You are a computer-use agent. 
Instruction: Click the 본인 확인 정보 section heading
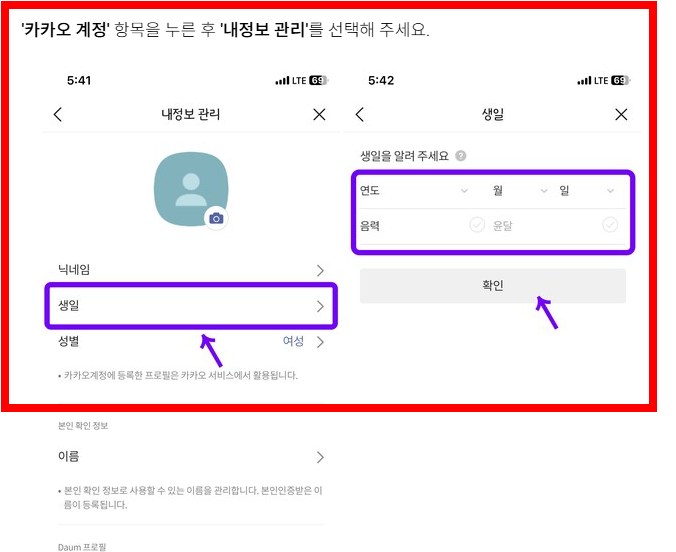(x=83, y=426)
